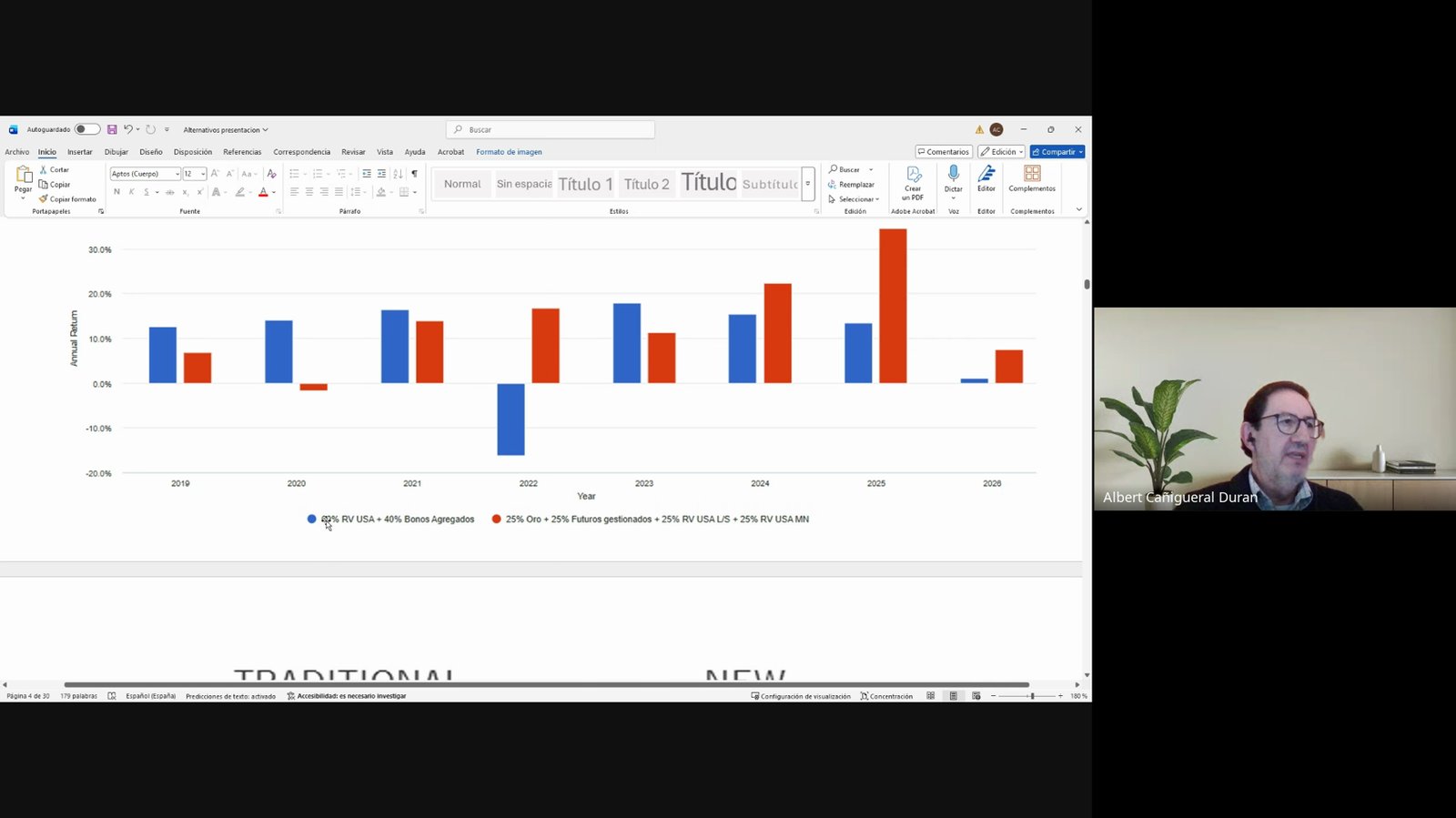
Task: Center-align the paragraph
Action: coord(309,192)
